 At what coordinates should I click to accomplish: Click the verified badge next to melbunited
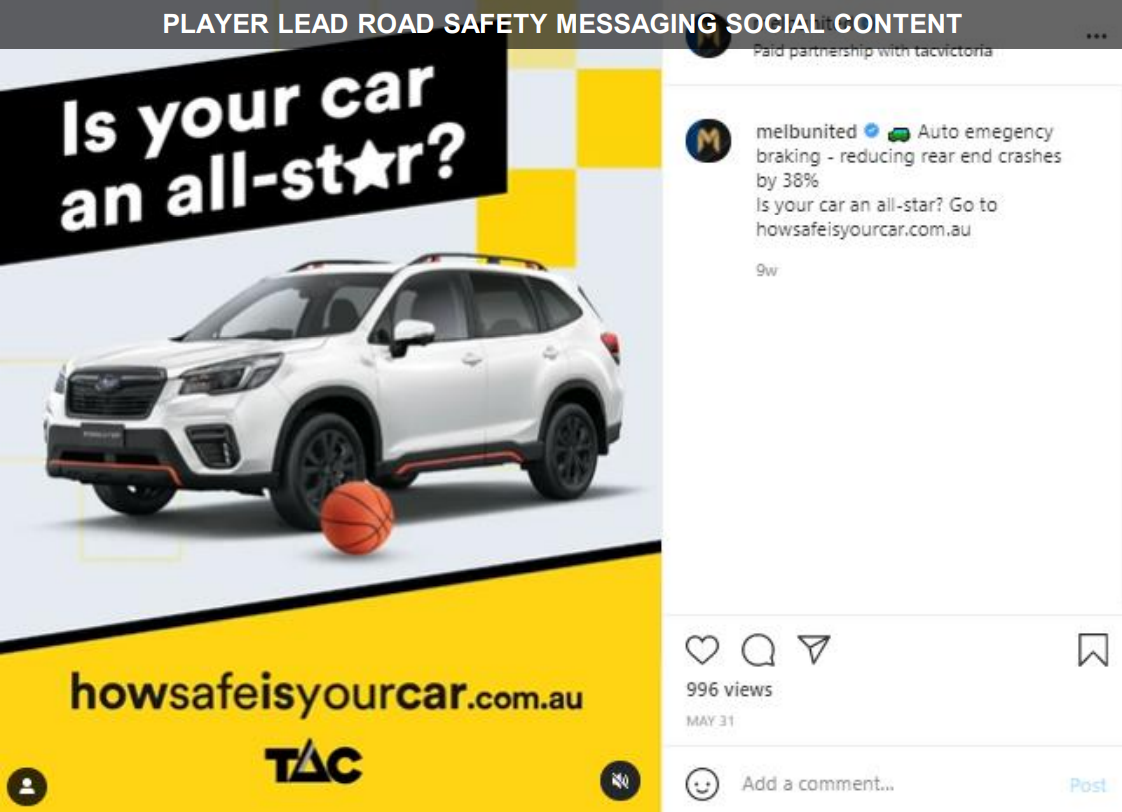(872, 131)
